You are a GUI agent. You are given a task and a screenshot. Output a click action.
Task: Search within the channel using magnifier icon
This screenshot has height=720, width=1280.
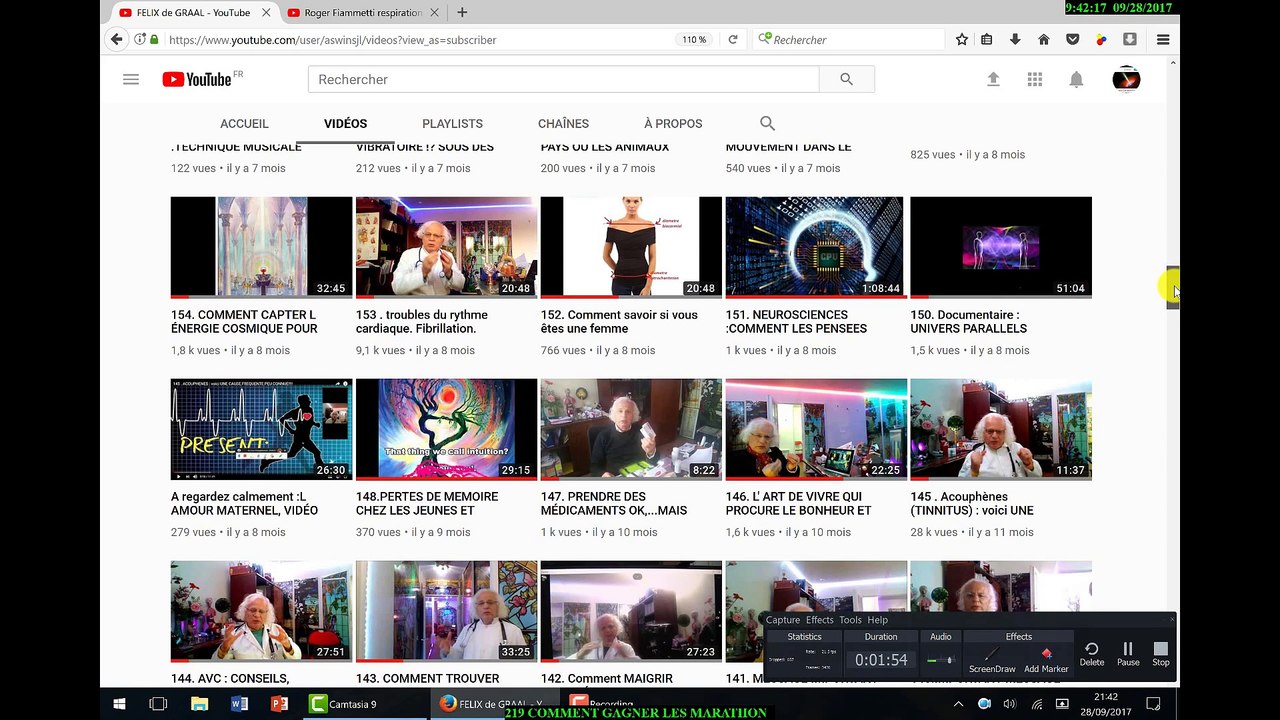(x=767, y=123)
